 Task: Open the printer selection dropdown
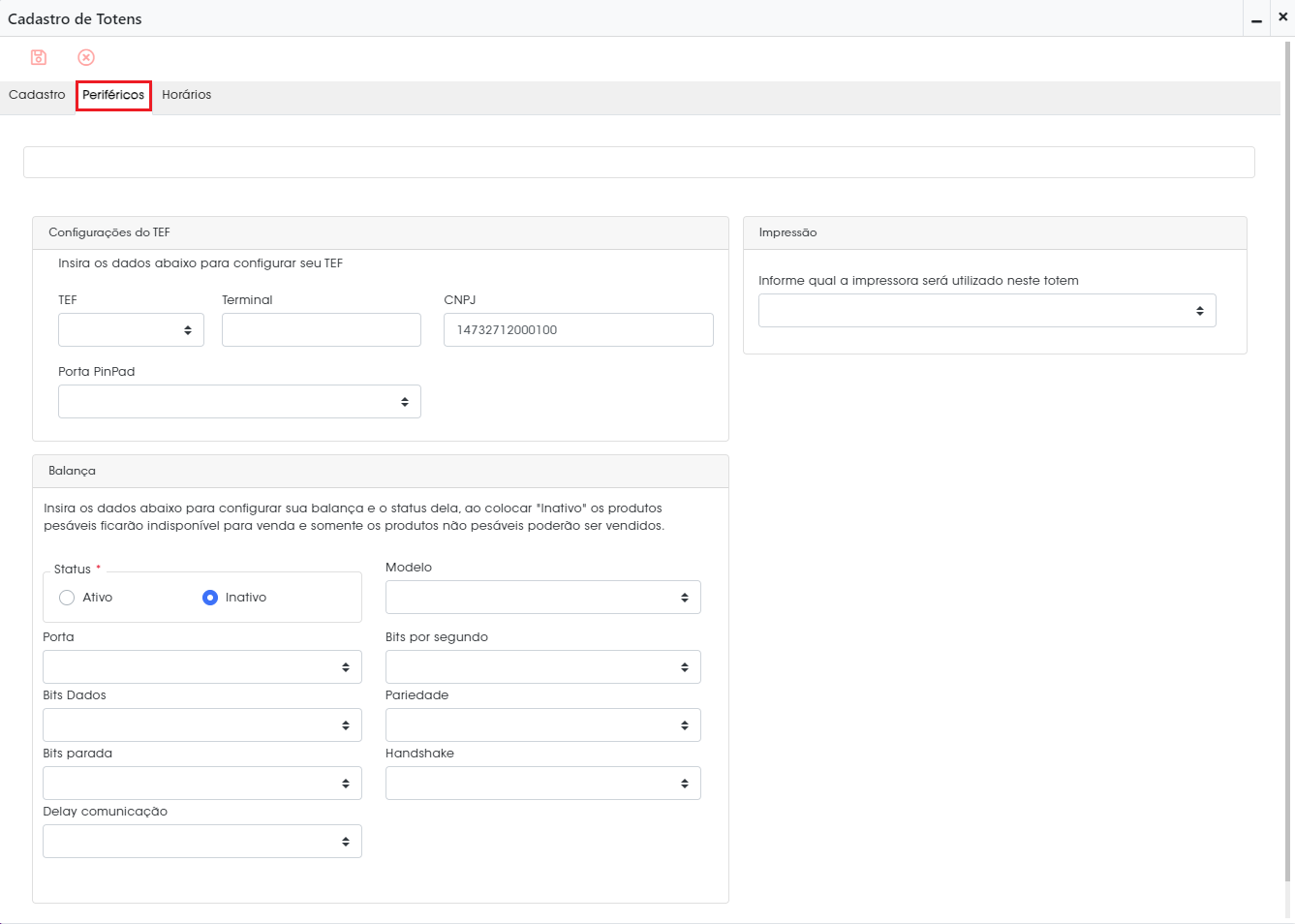coord(987,311)
